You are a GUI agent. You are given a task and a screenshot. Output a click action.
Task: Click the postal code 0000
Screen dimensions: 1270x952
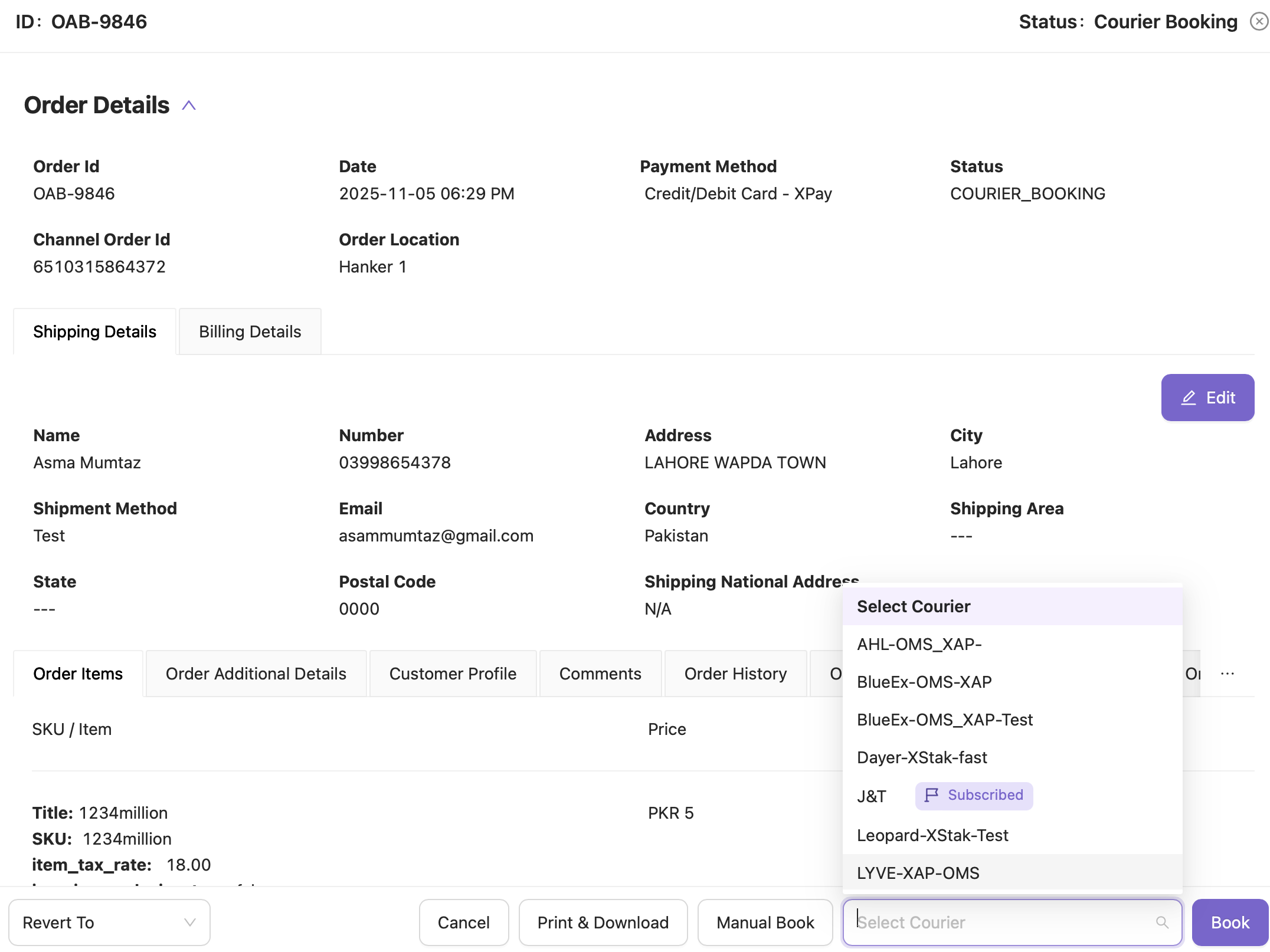pyautogui.click(x=359, y=609)
